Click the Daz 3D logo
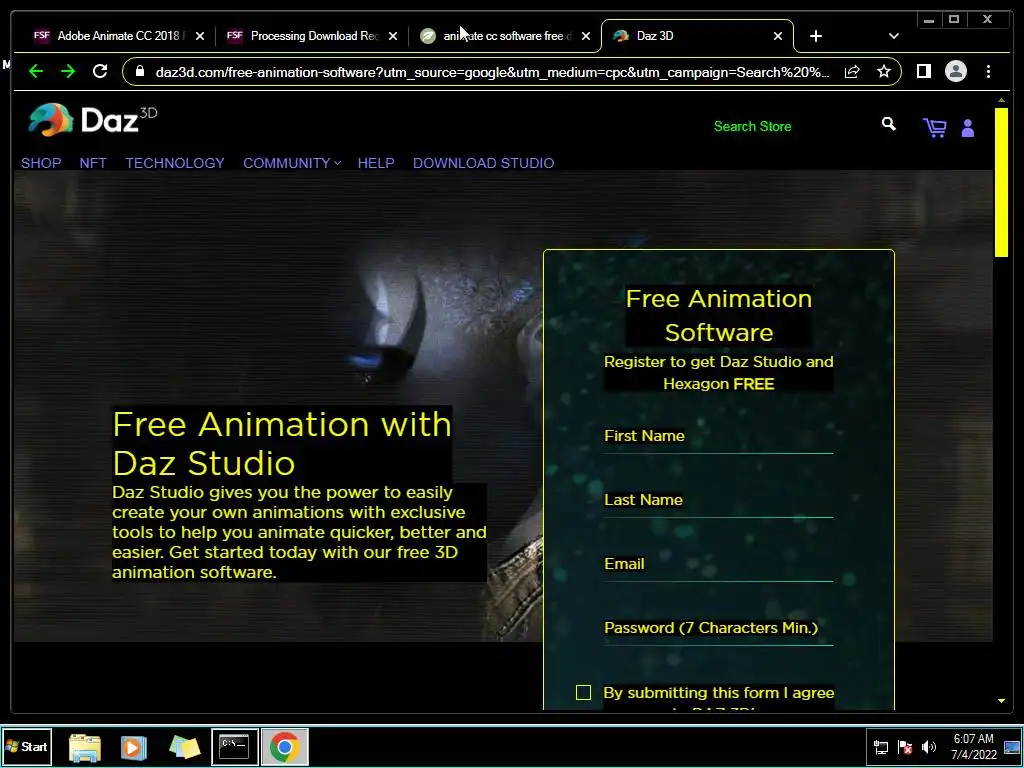Screen dimensions: 1024x768 pyautogui.click(x=92, y=120)
